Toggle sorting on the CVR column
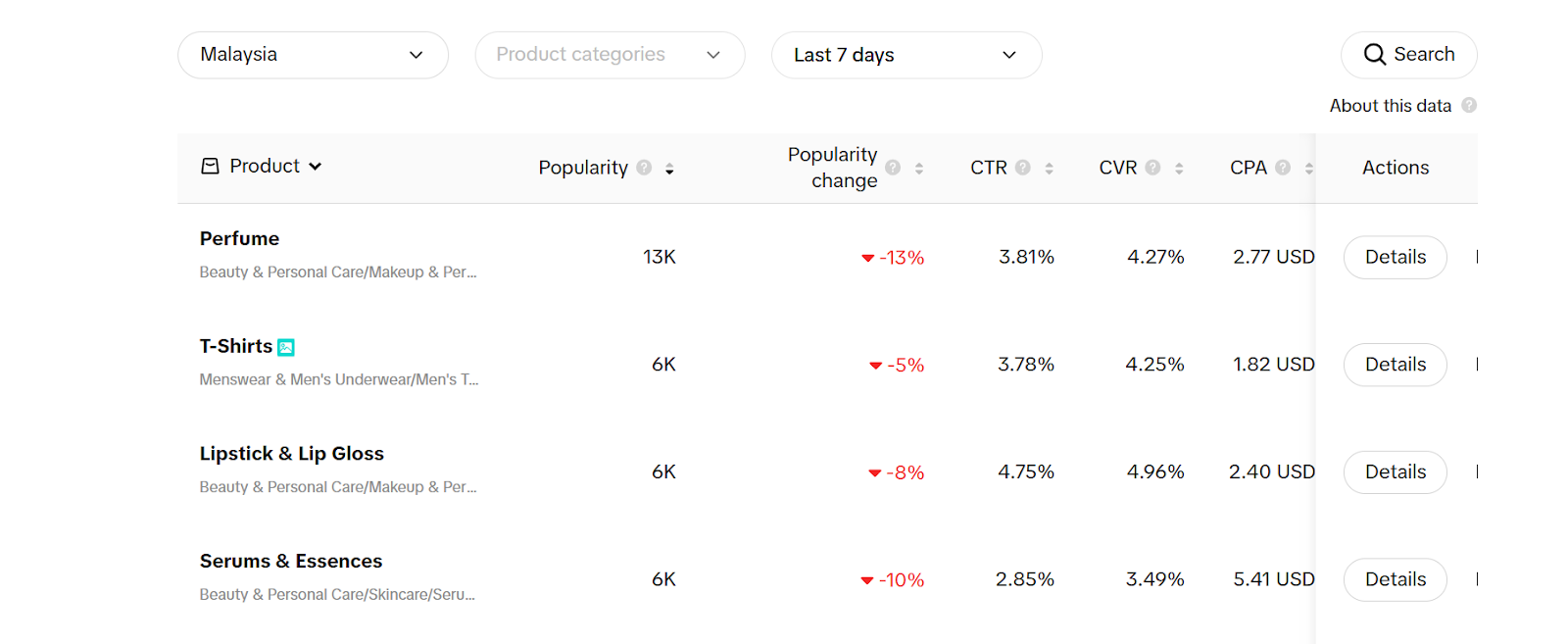The height and width of the screenshot is (644, 1568). click(1177, 167)
